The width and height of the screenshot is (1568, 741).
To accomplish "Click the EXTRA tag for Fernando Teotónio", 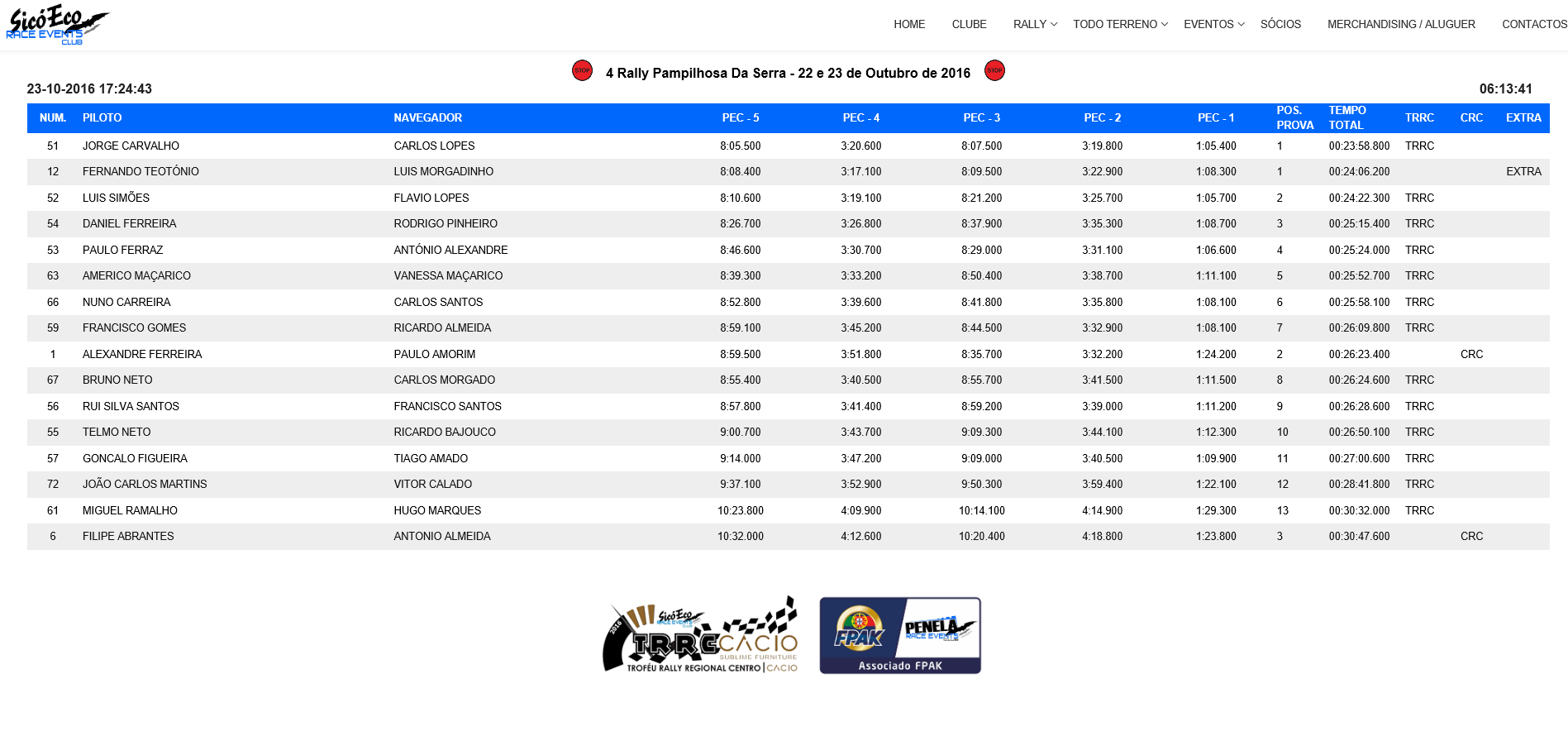I will [x=1523, y=172].
